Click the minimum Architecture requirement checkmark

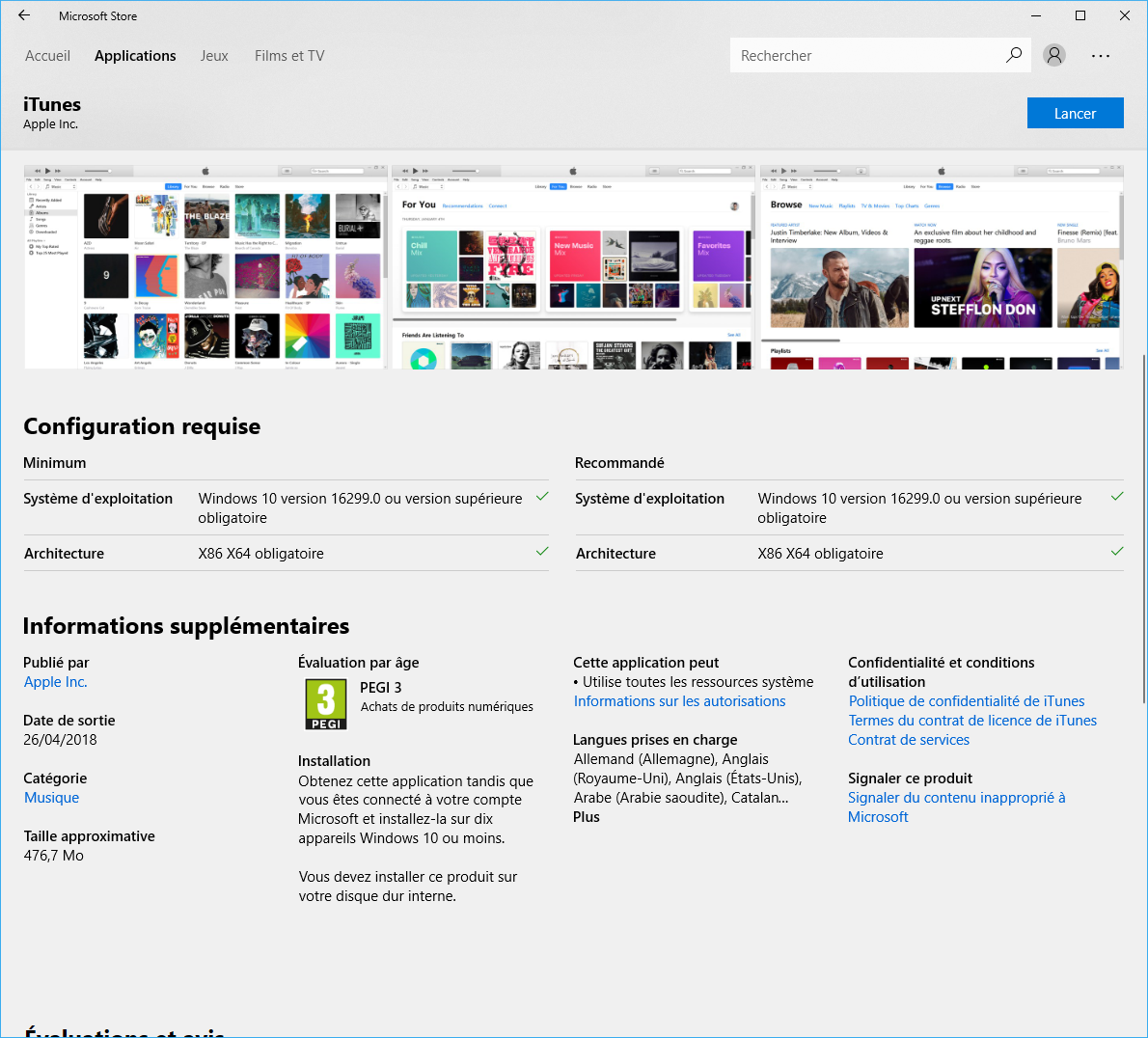click(x=542, y=551)
